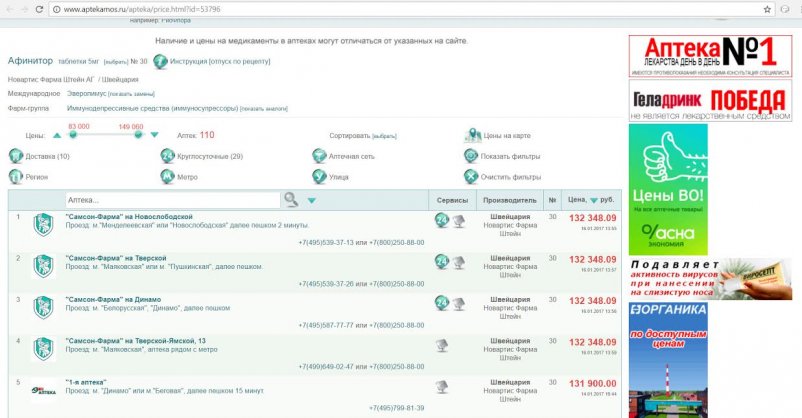Click Афинитор drug title

[30, 60]
